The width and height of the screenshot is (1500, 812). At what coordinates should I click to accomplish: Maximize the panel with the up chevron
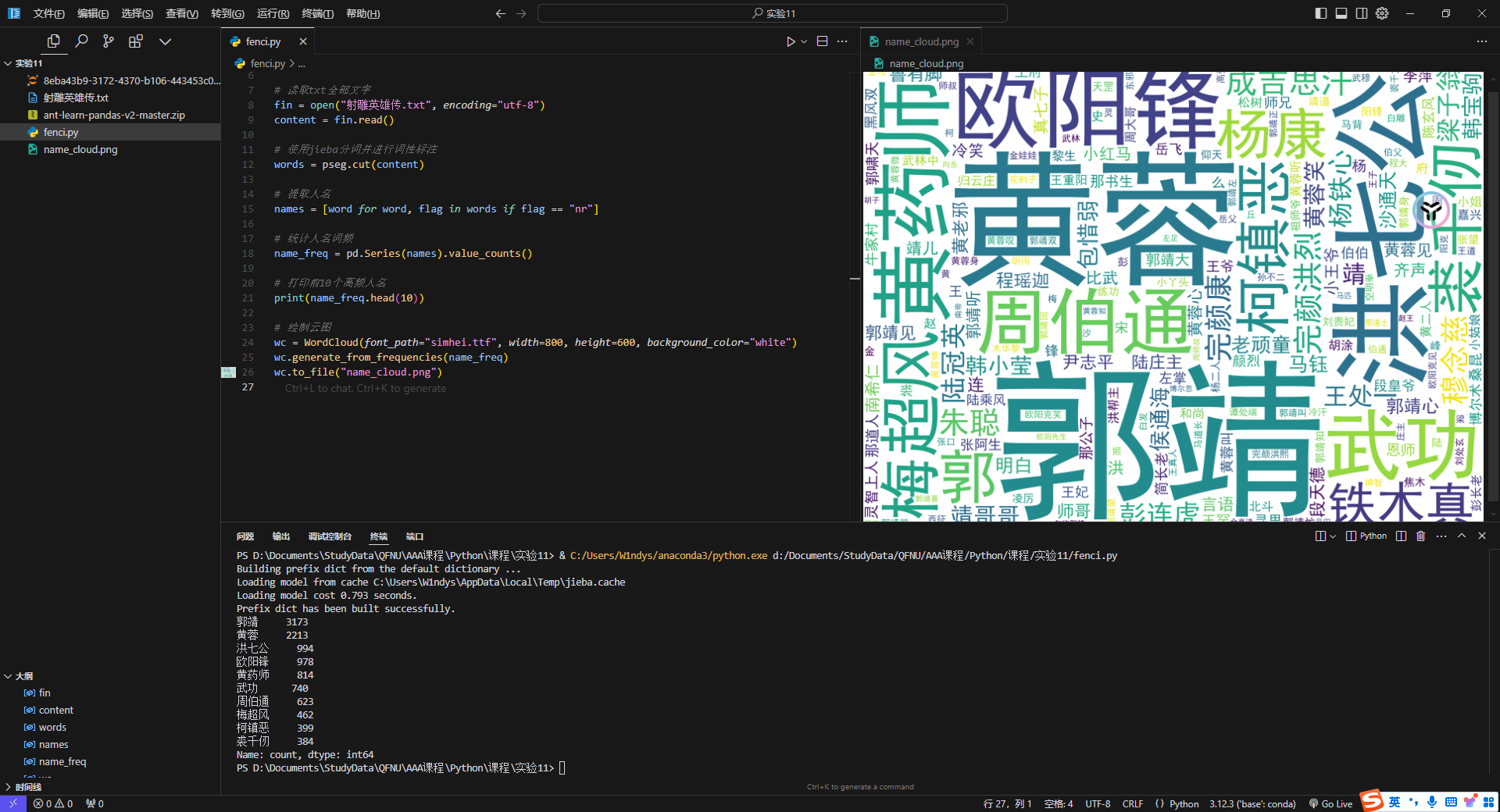[x=1462, y=536]
